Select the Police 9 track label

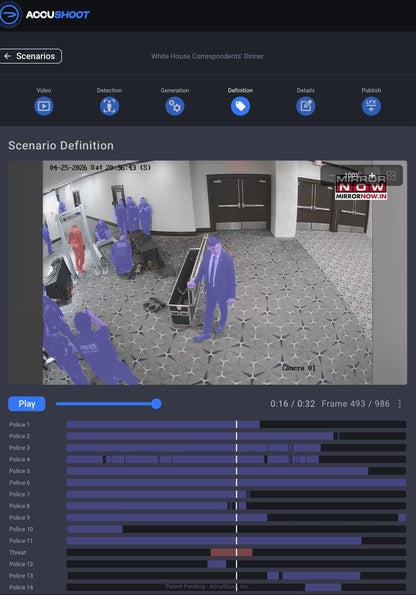tap(19, 518)
